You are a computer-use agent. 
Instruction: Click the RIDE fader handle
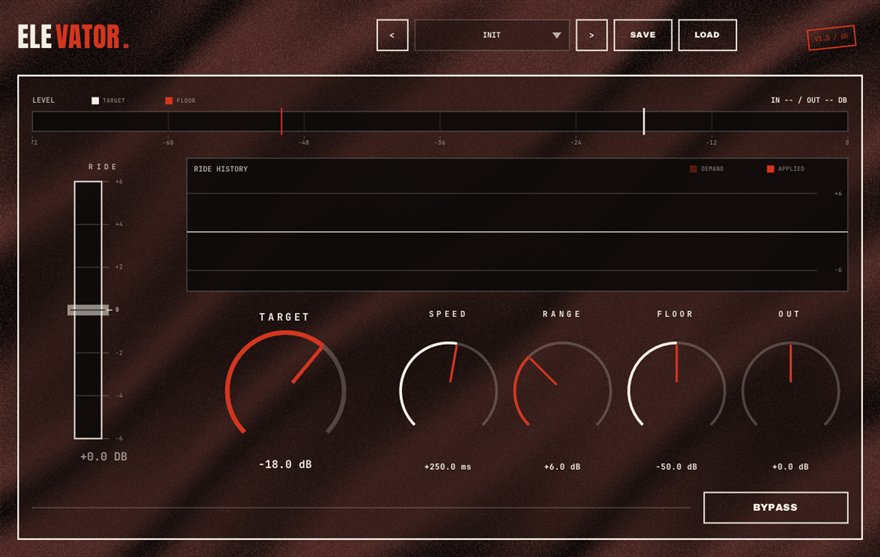click(88, 310)
